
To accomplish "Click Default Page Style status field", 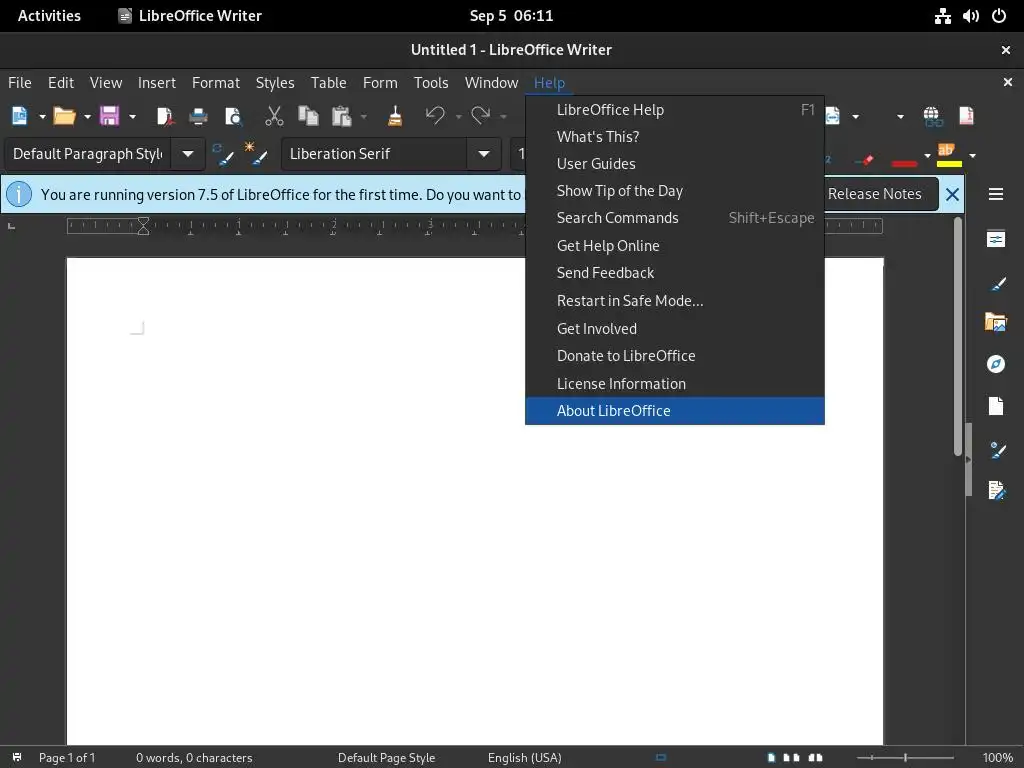I will pyautogui.click(x=386, y=758).
